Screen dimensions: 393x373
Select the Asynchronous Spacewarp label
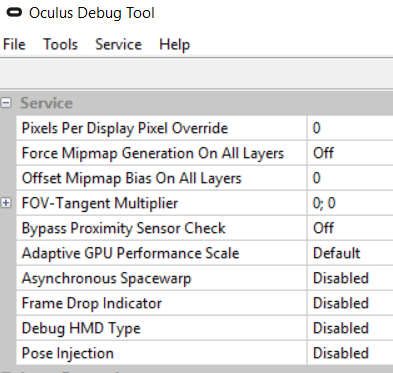[106, 279]
